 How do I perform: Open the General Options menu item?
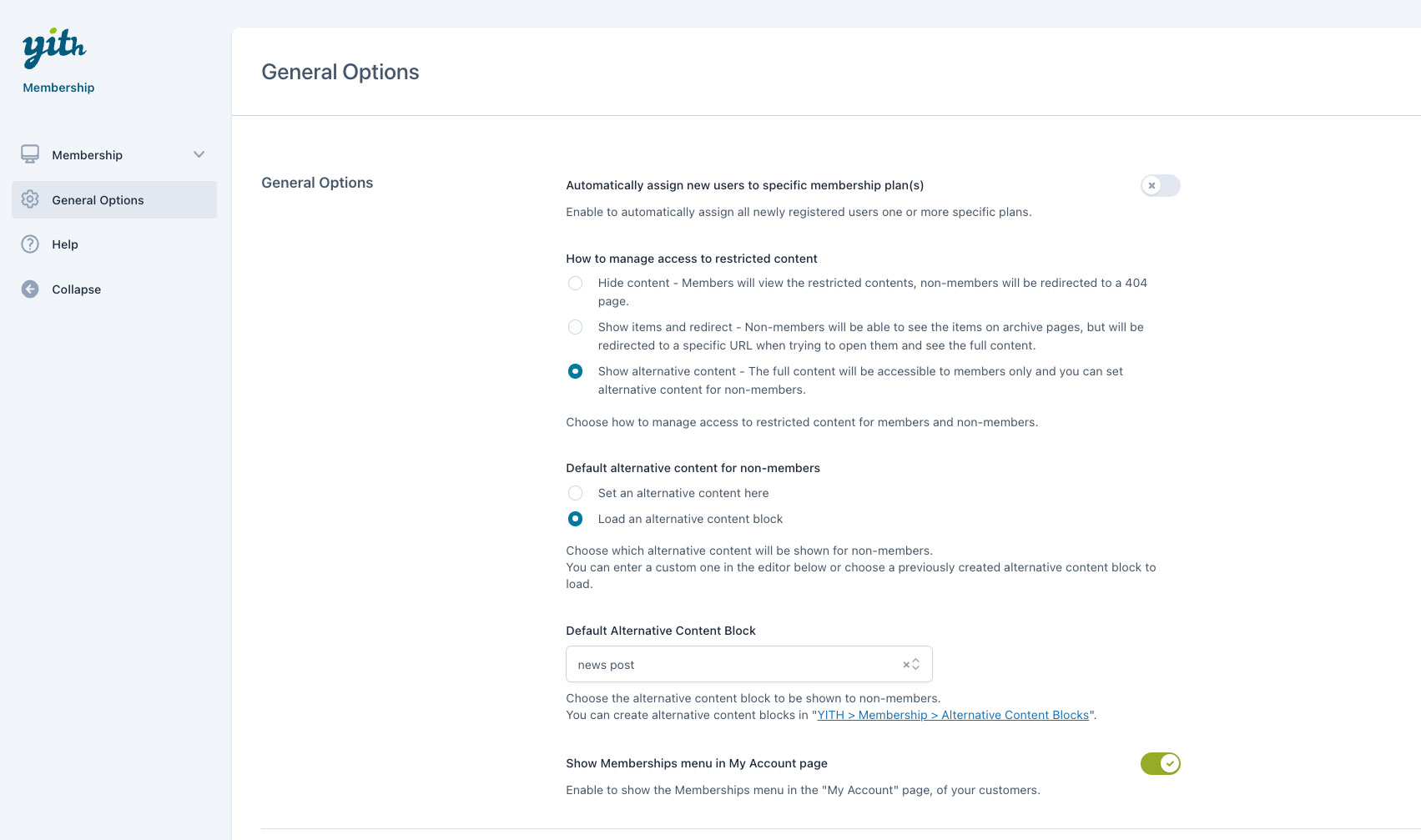pos(98,200)
